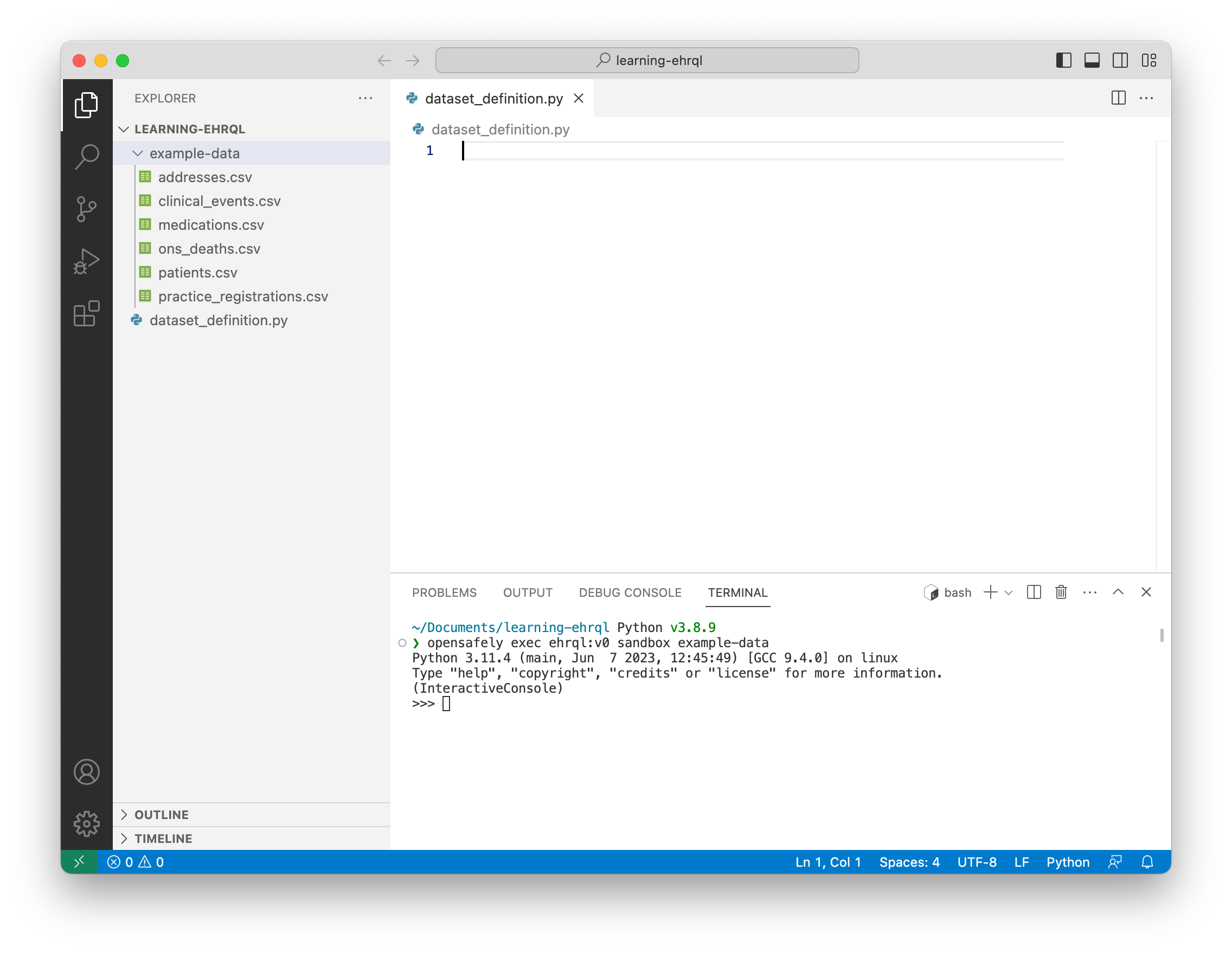The image size is (1232, 954).
Task: Click the notifications bell in status bar
Action: click(1147, 861)
